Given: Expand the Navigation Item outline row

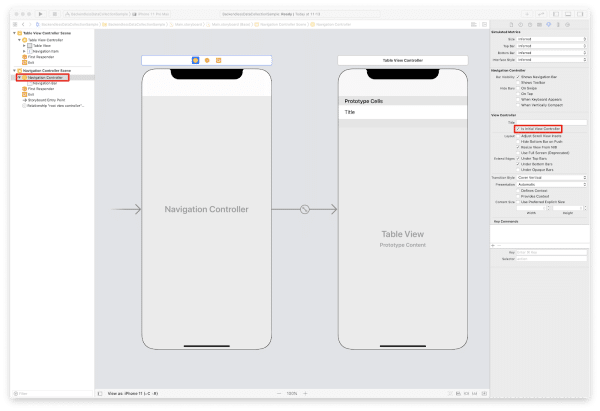Looking at the screenshot, I should [24, 51].
